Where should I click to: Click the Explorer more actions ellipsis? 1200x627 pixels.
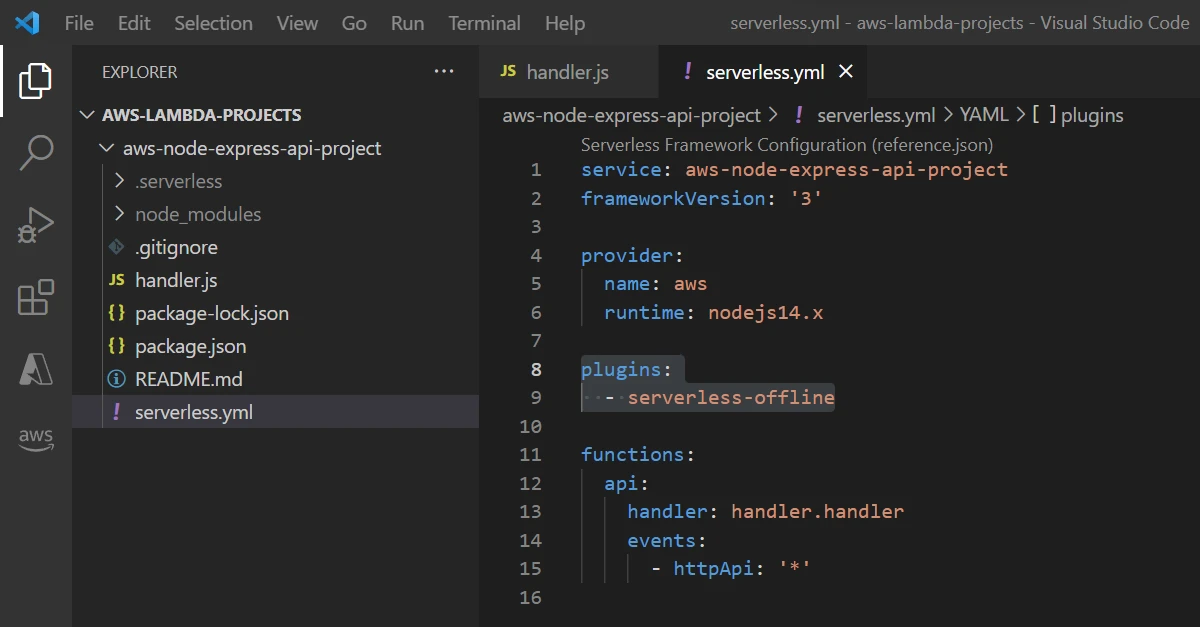tap(443, 72)
